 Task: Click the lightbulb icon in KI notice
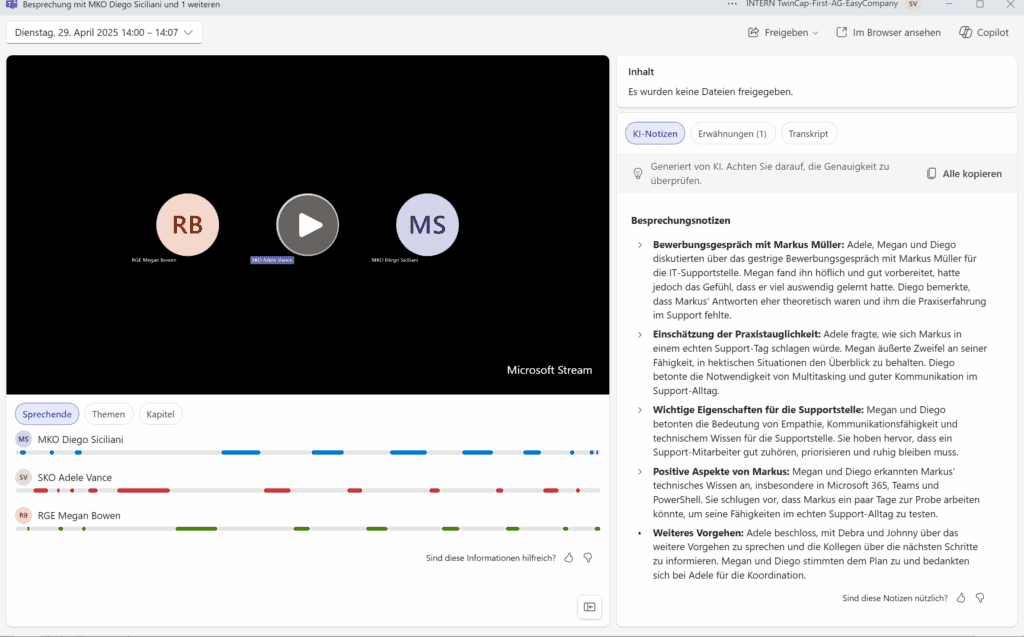(x=638, y=174)
